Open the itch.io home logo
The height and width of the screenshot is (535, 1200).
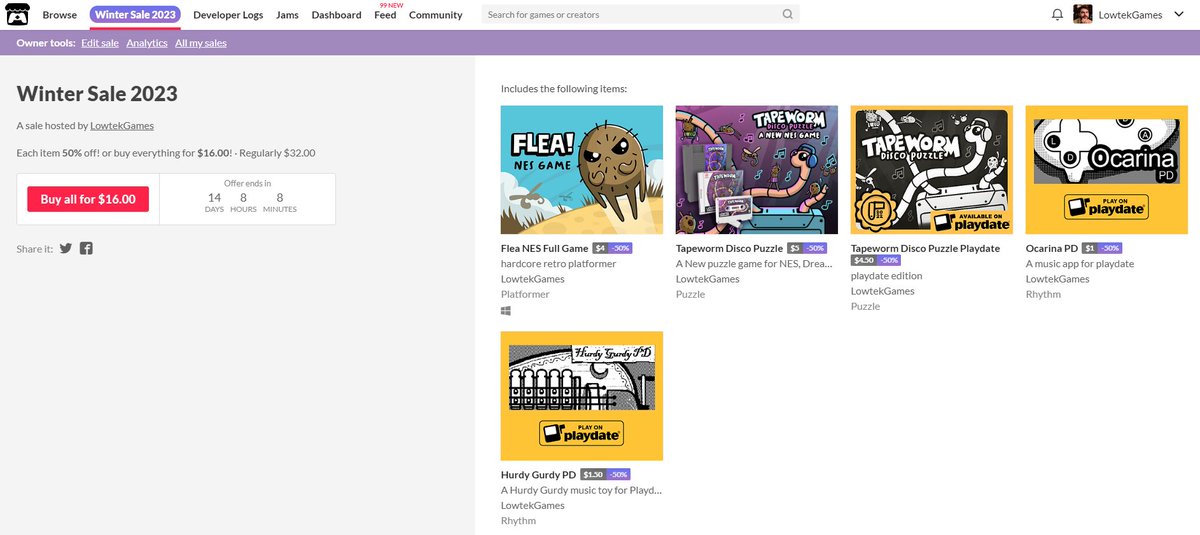(18, 14)
